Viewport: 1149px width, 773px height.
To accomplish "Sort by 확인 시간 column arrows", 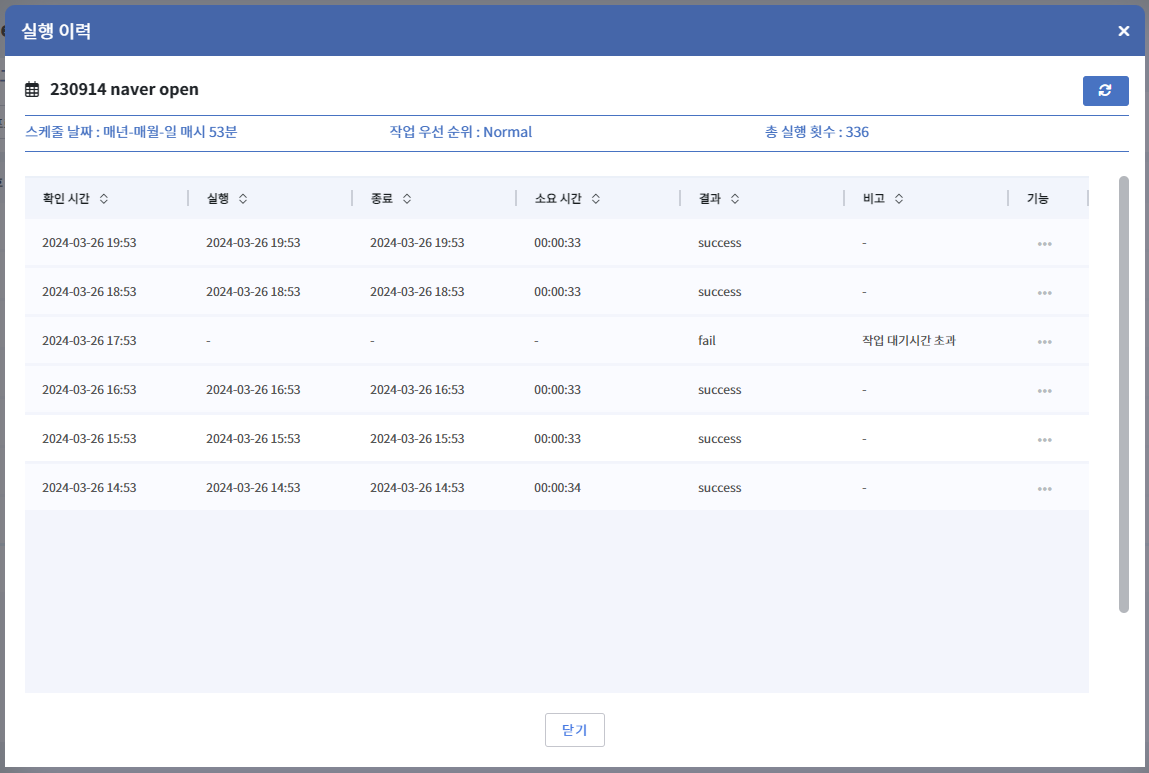I will [104, 199].
